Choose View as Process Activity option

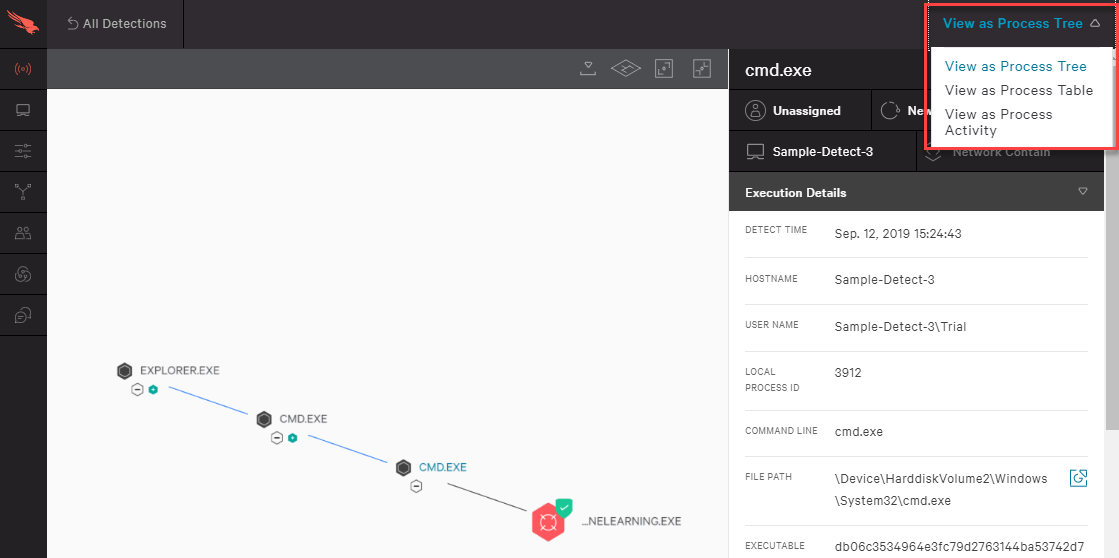click(998, 122)
